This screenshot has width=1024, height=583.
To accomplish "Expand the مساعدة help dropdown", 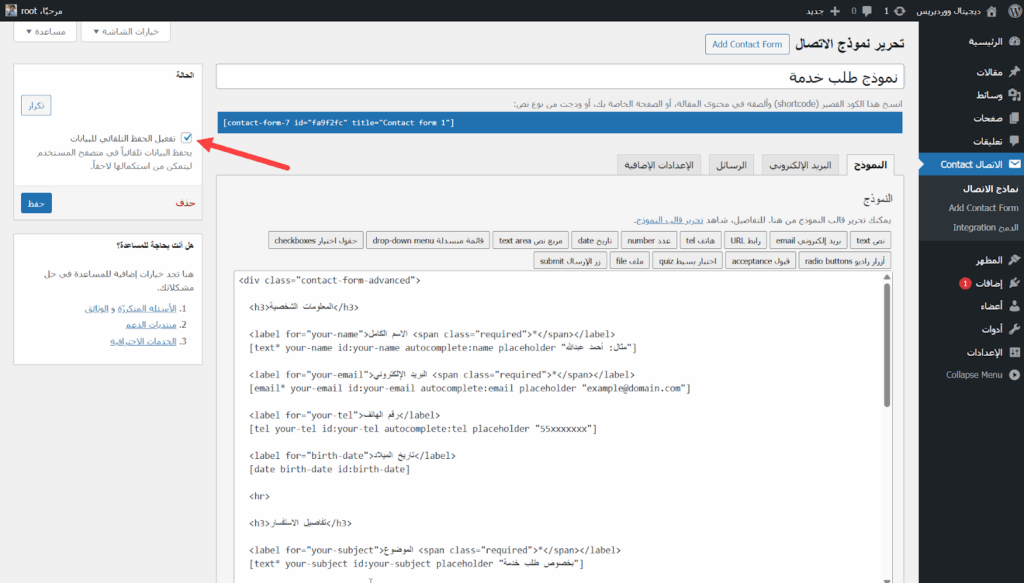I will pyautogui.click(x=45, y=31).
